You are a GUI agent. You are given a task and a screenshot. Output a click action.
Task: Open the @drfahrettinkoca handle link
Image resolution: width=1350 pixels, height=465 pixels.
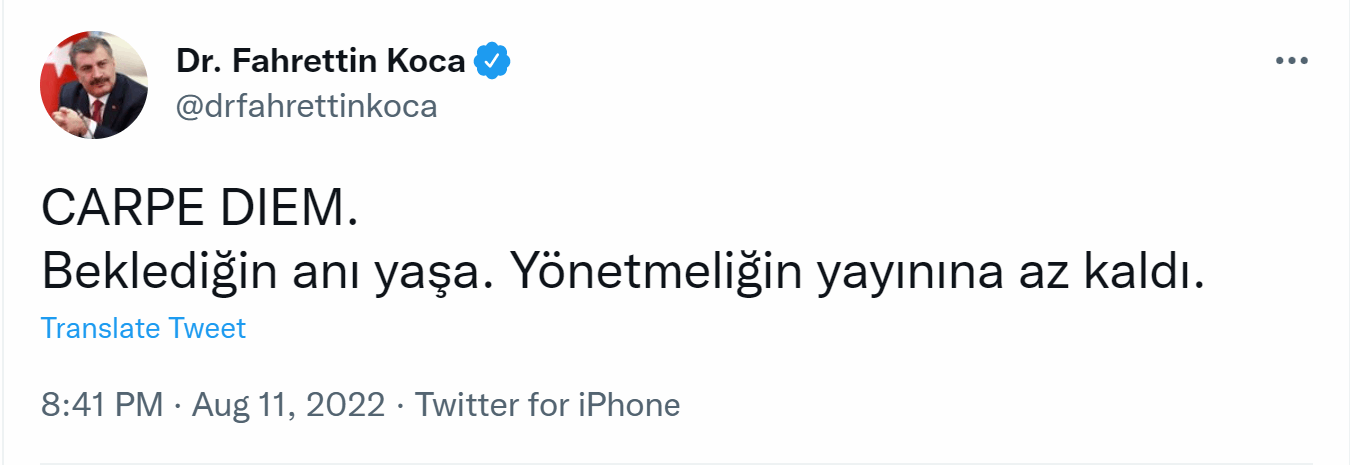307,106
